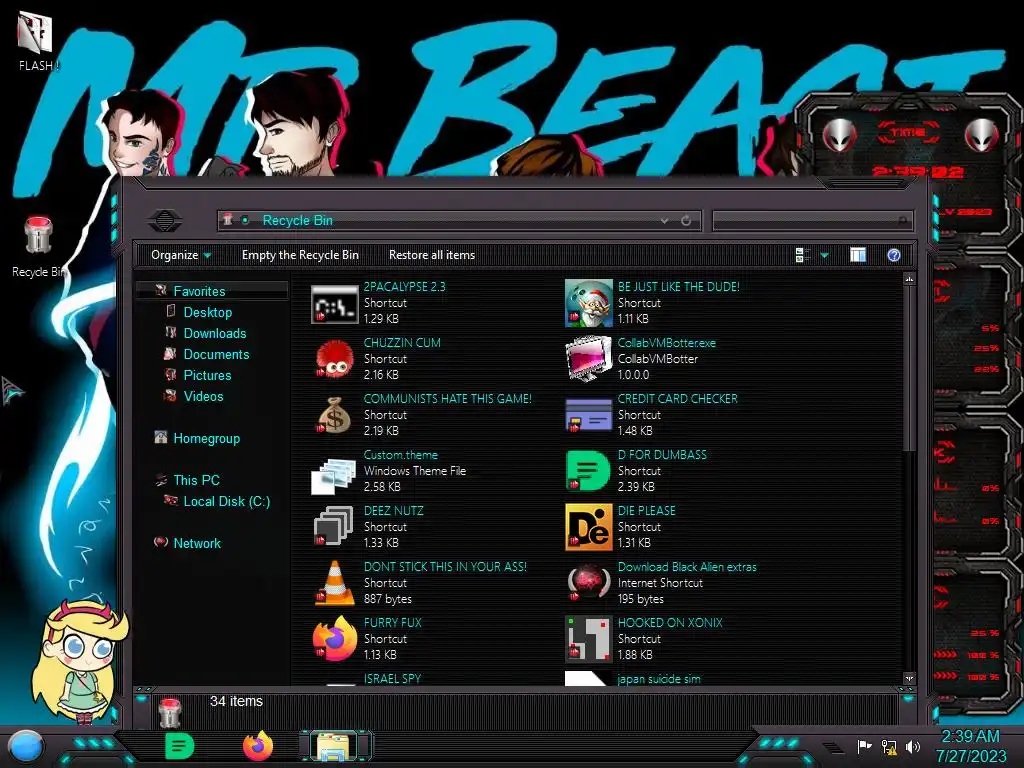1024x768 pixels.
Task: Select the DEEZ NUTZ stacked windows icon
Action: coord(334,526)
